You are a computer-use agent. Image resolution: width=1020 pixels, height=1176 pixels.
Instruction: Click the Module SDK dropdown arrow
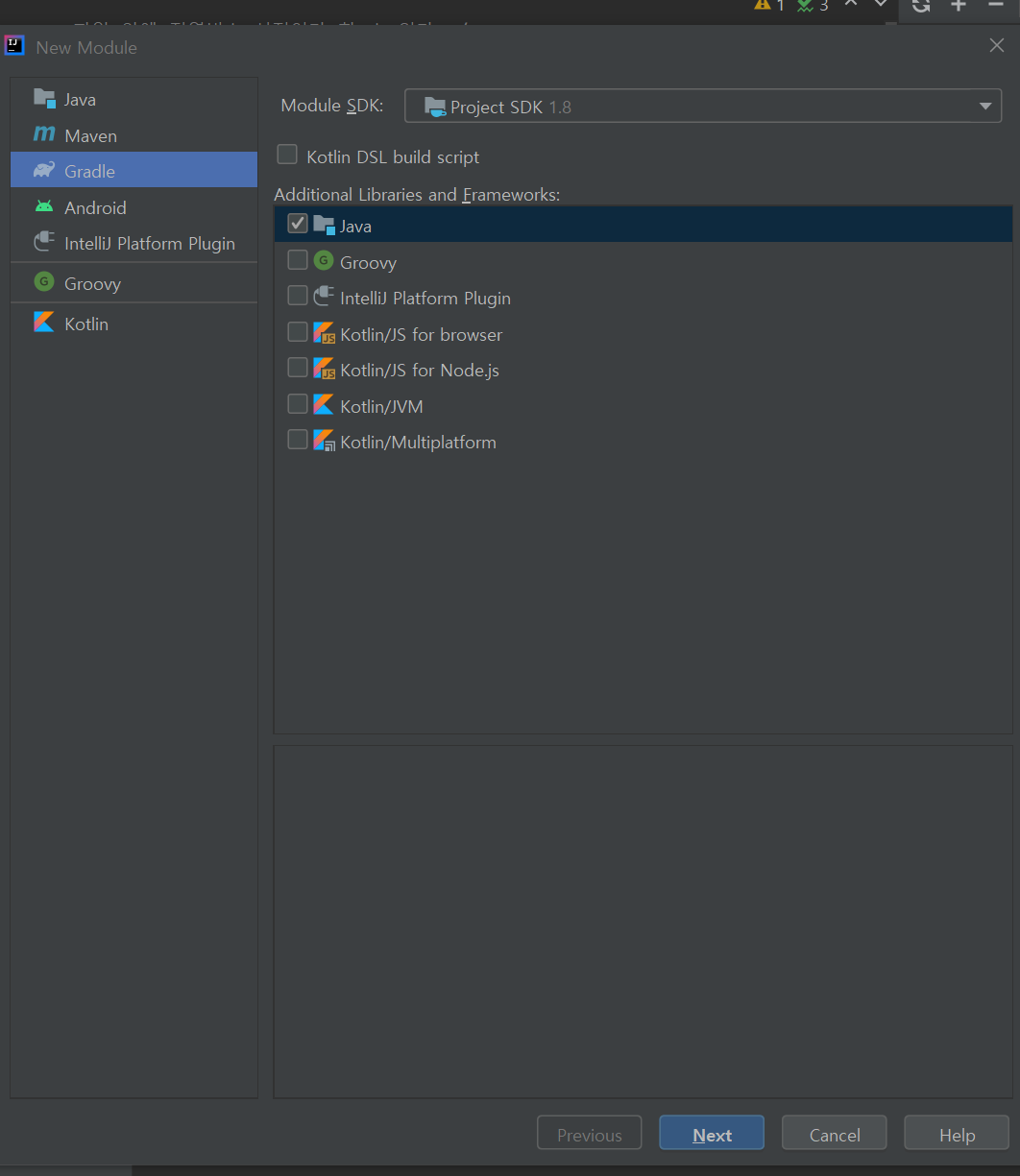(x=985, y=107)
